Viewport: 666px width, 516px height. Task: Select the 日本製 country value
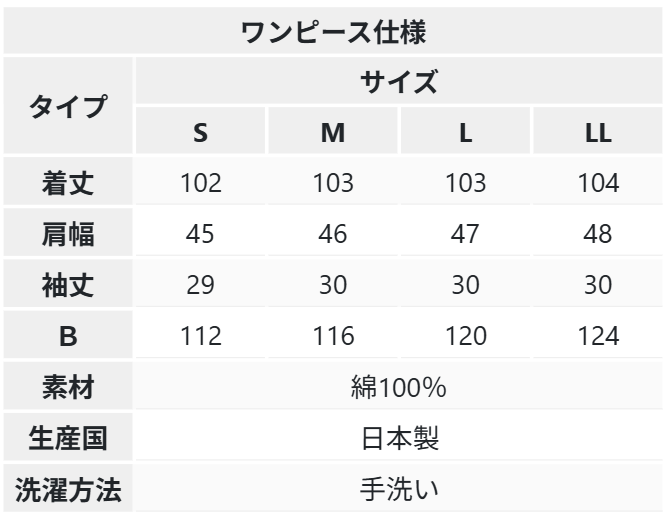pos(399,438)
